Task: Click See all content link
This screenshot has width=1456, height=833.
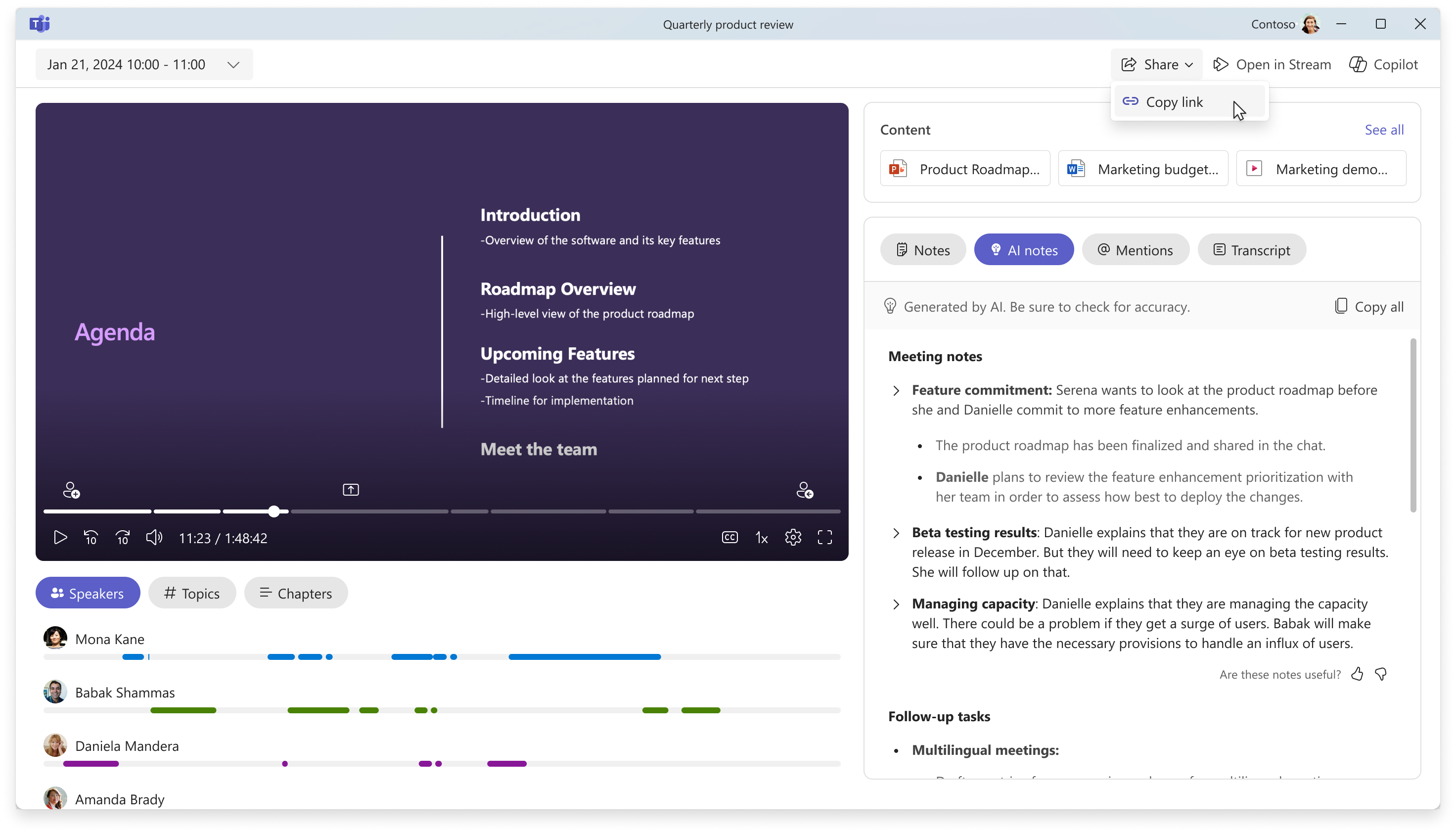Action: (x=1384, y=130)
